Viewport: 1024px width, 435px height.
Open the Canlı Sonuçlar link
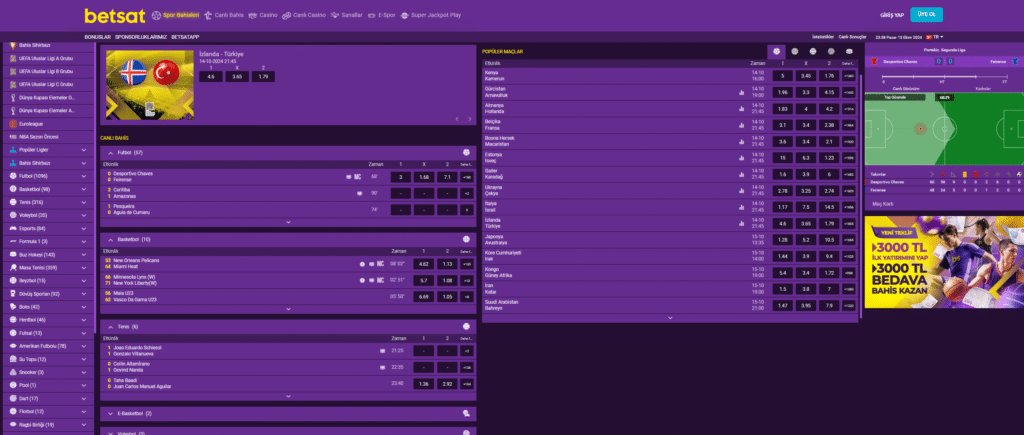852,37
